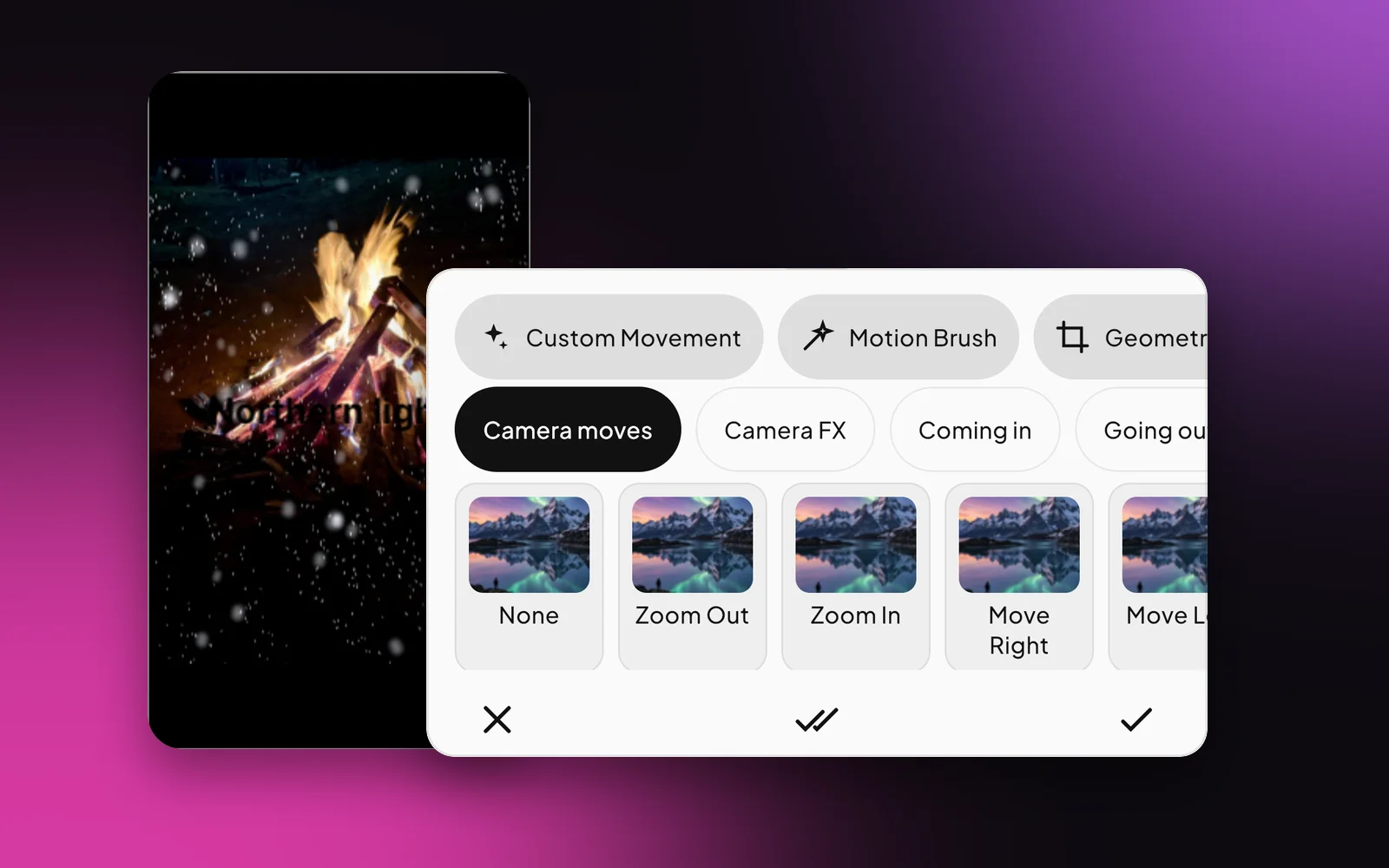1389x868 pixels.
Task: Click the magic wand Motion Brush icon
Action: click(x=818, y=336)
